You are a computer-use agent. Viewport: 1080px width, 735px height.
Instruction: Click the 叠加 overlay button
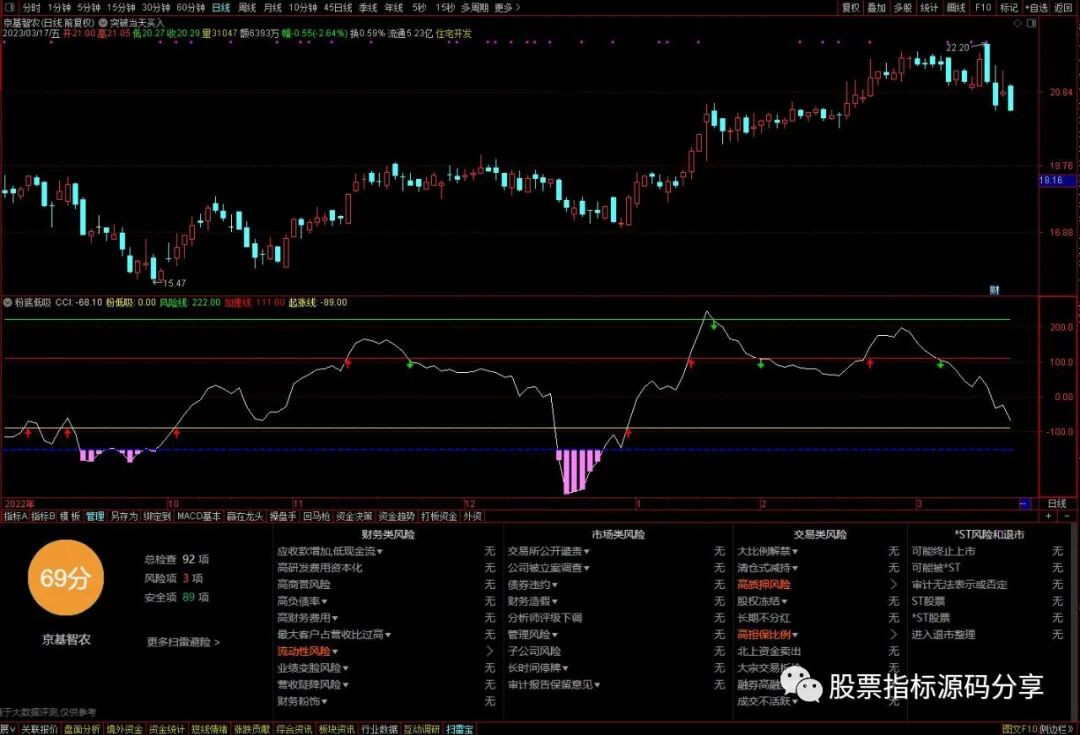tap(876, 8)
